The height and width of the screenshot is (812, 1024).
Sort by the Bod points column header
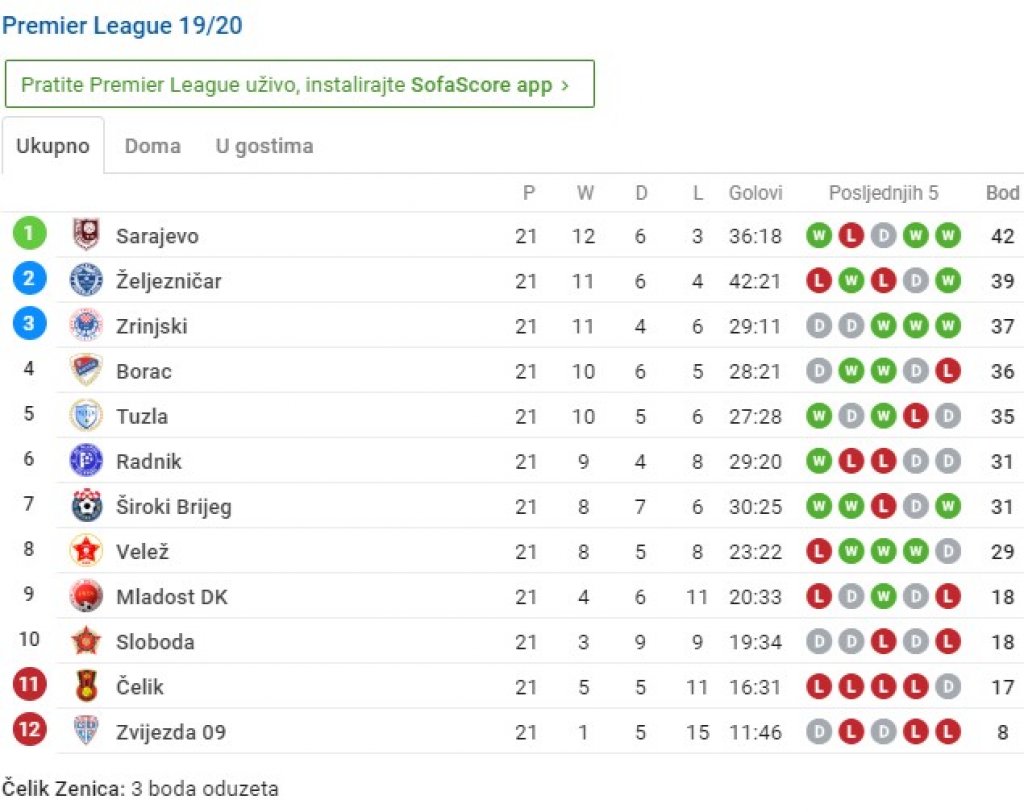coord(1002,193)
